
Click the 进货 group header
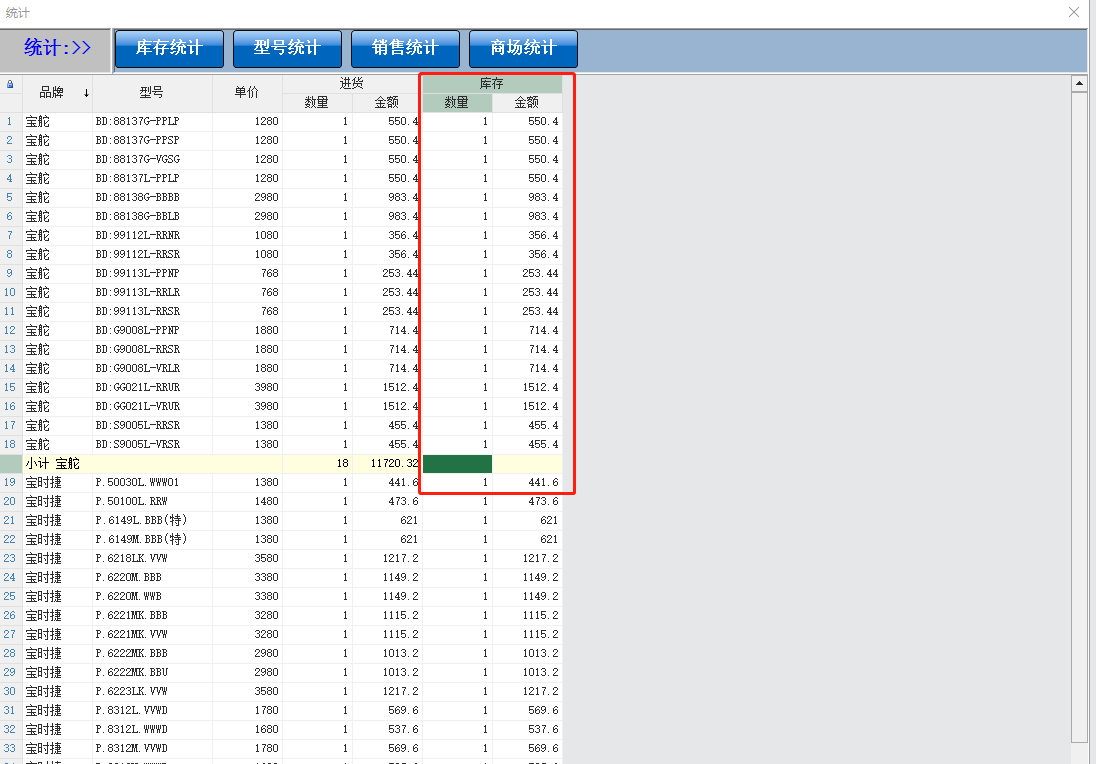[x=352, y=83]
